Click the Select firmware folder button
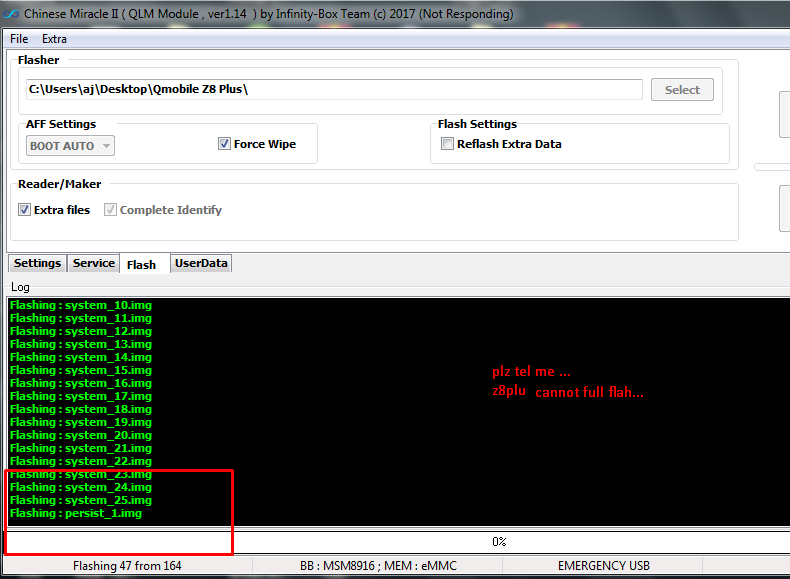 (682, 90)
